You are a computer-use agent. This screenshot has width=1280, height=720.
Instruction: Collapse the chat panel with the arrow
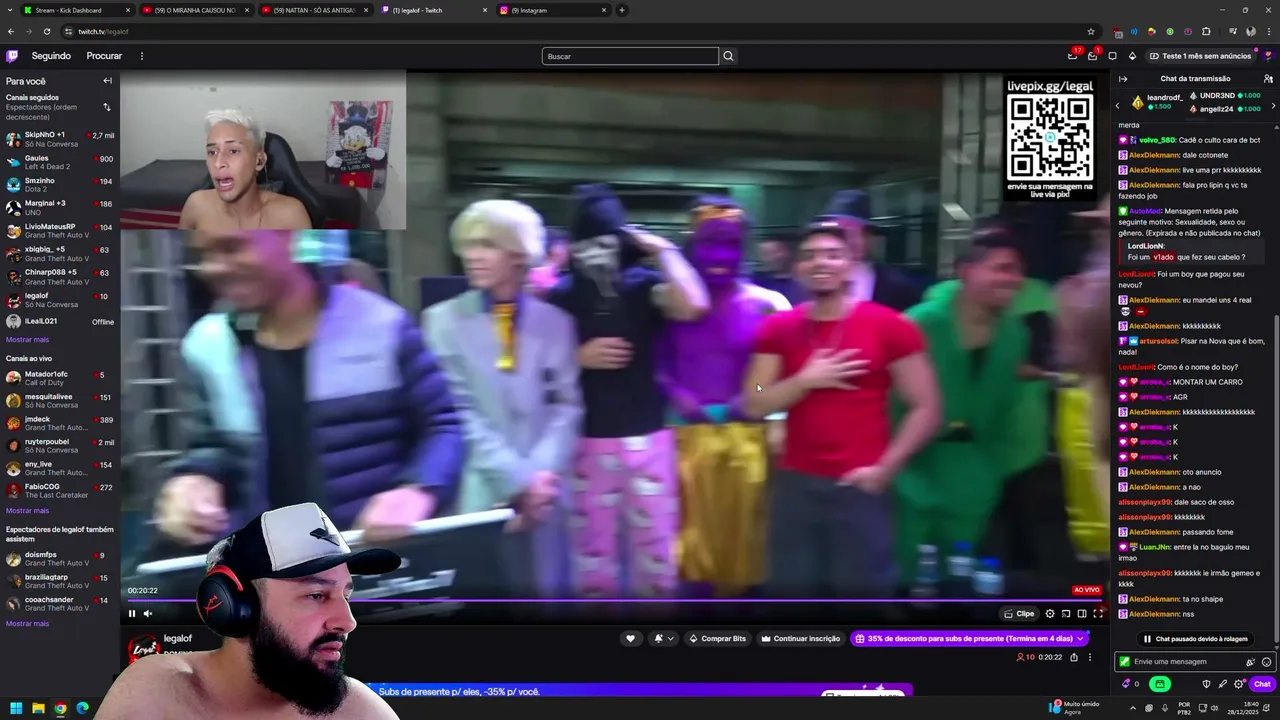[1123, 79]
